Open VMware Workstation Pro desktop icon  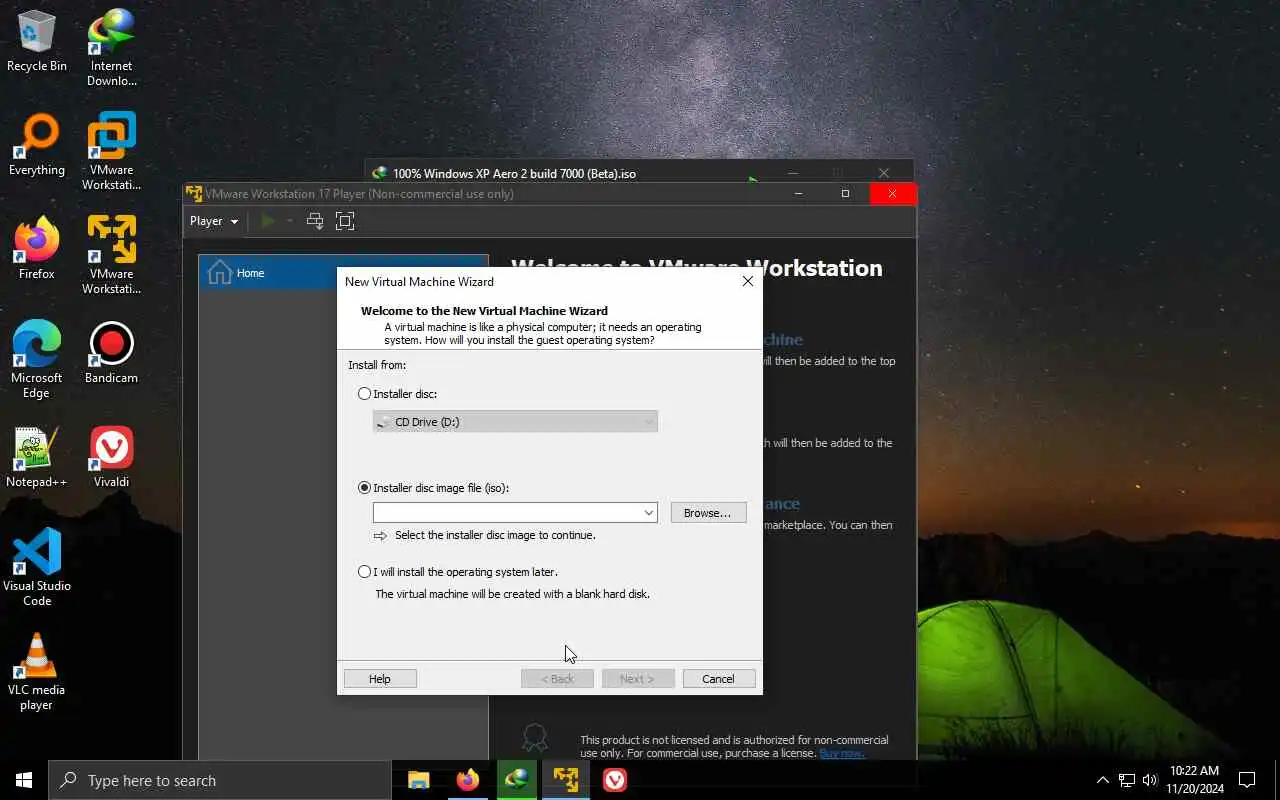pos(111,151)
